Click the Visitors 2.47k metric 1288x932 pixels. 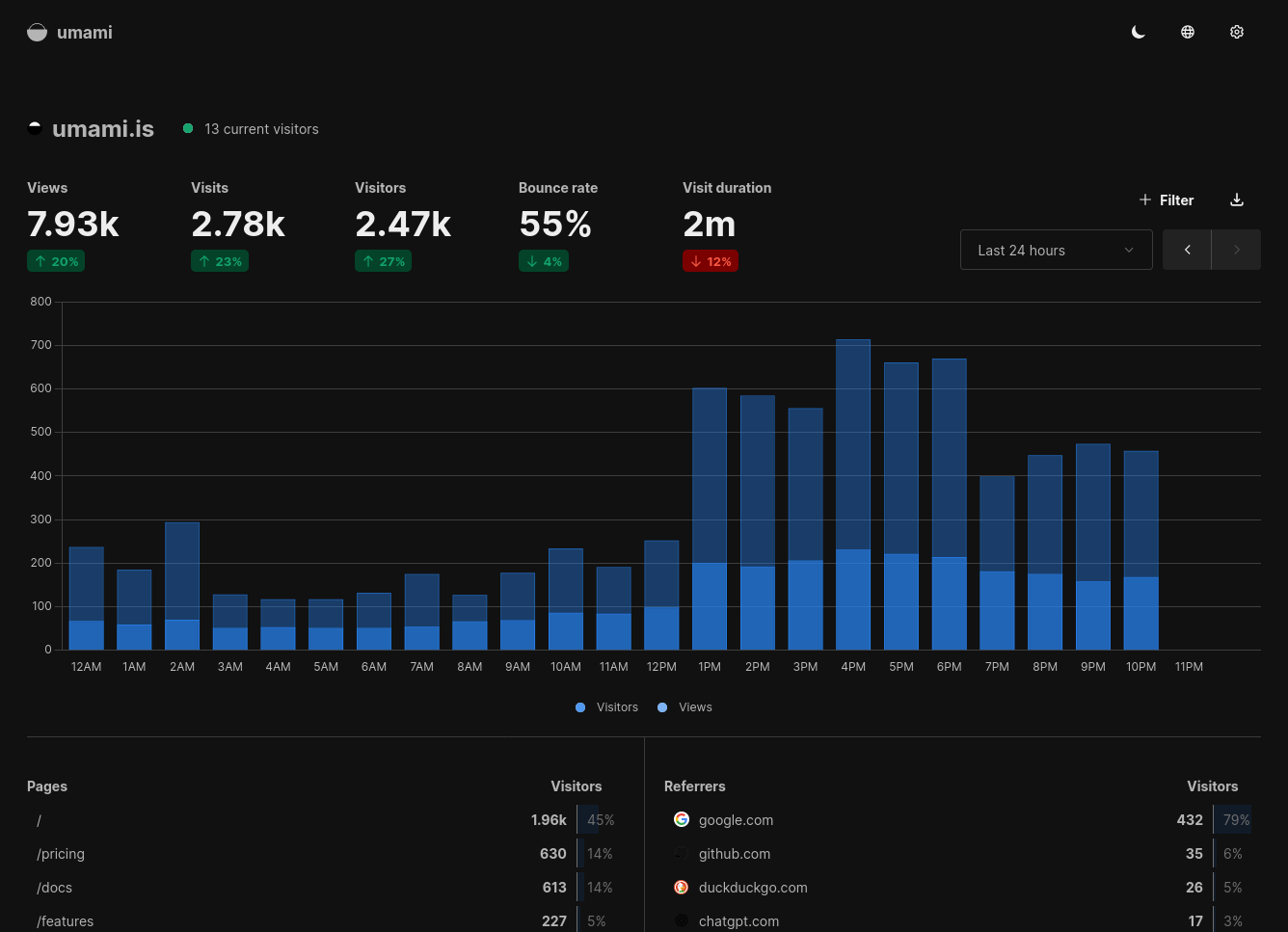pos(403,226)
